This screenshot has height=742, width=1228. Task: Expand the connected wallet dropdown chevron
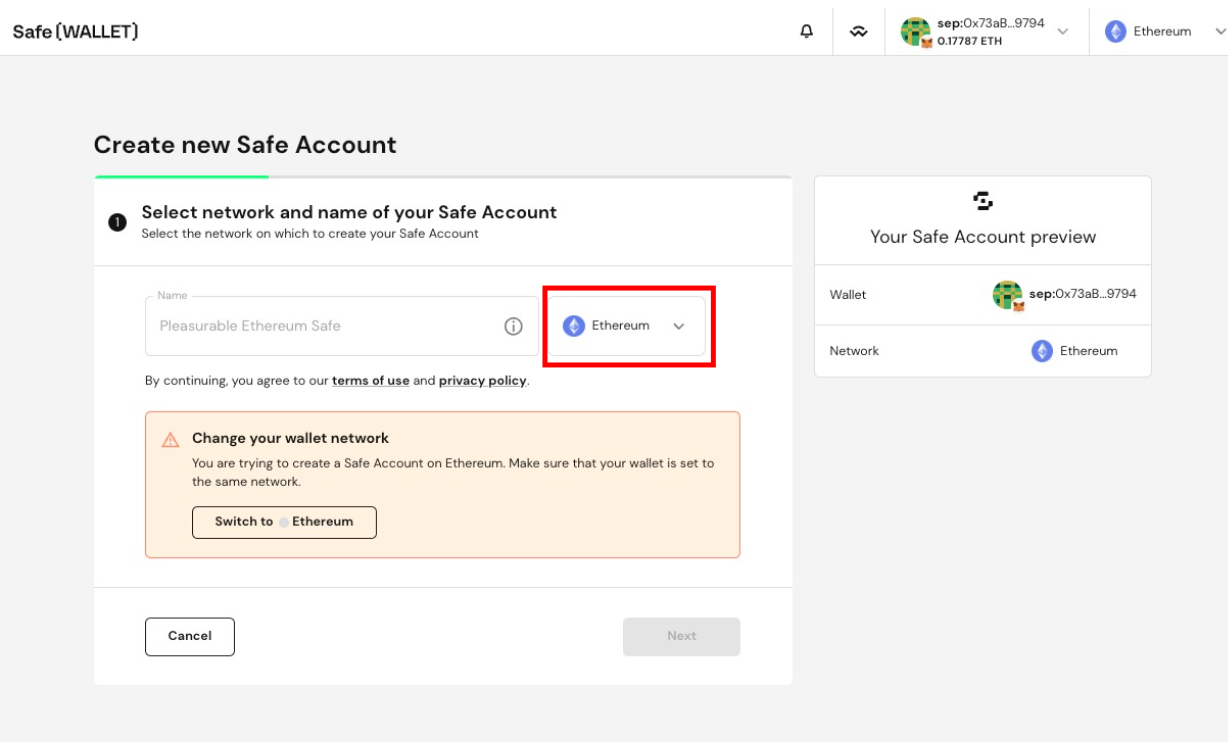(1063, 31)
